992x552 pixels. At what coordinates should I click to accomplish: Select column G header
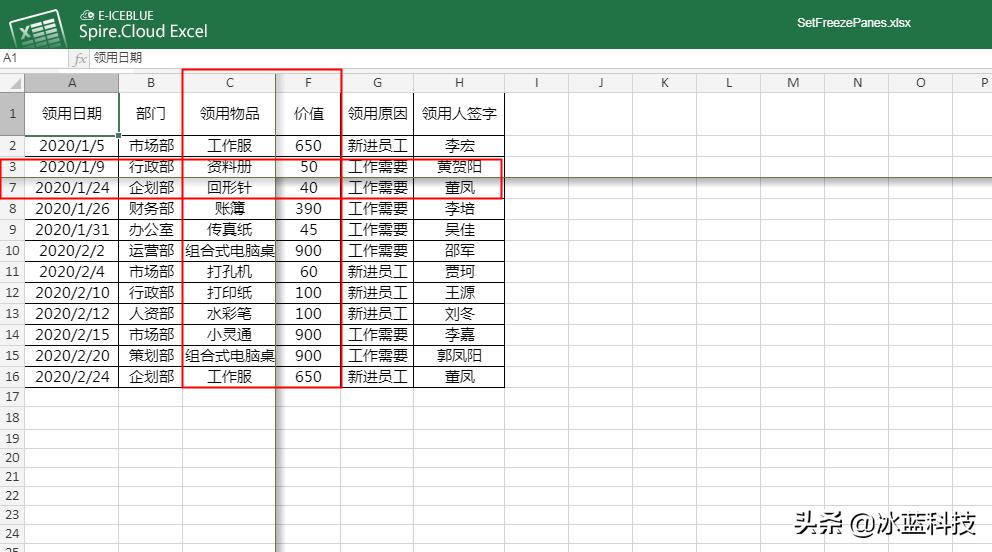pos(377,83)
